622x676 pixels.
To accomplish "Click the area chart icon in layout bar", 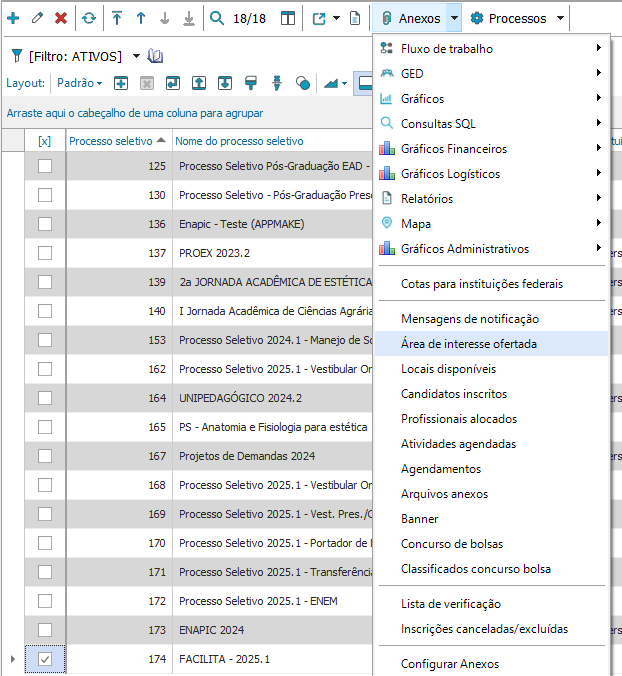I will (331, 83).
